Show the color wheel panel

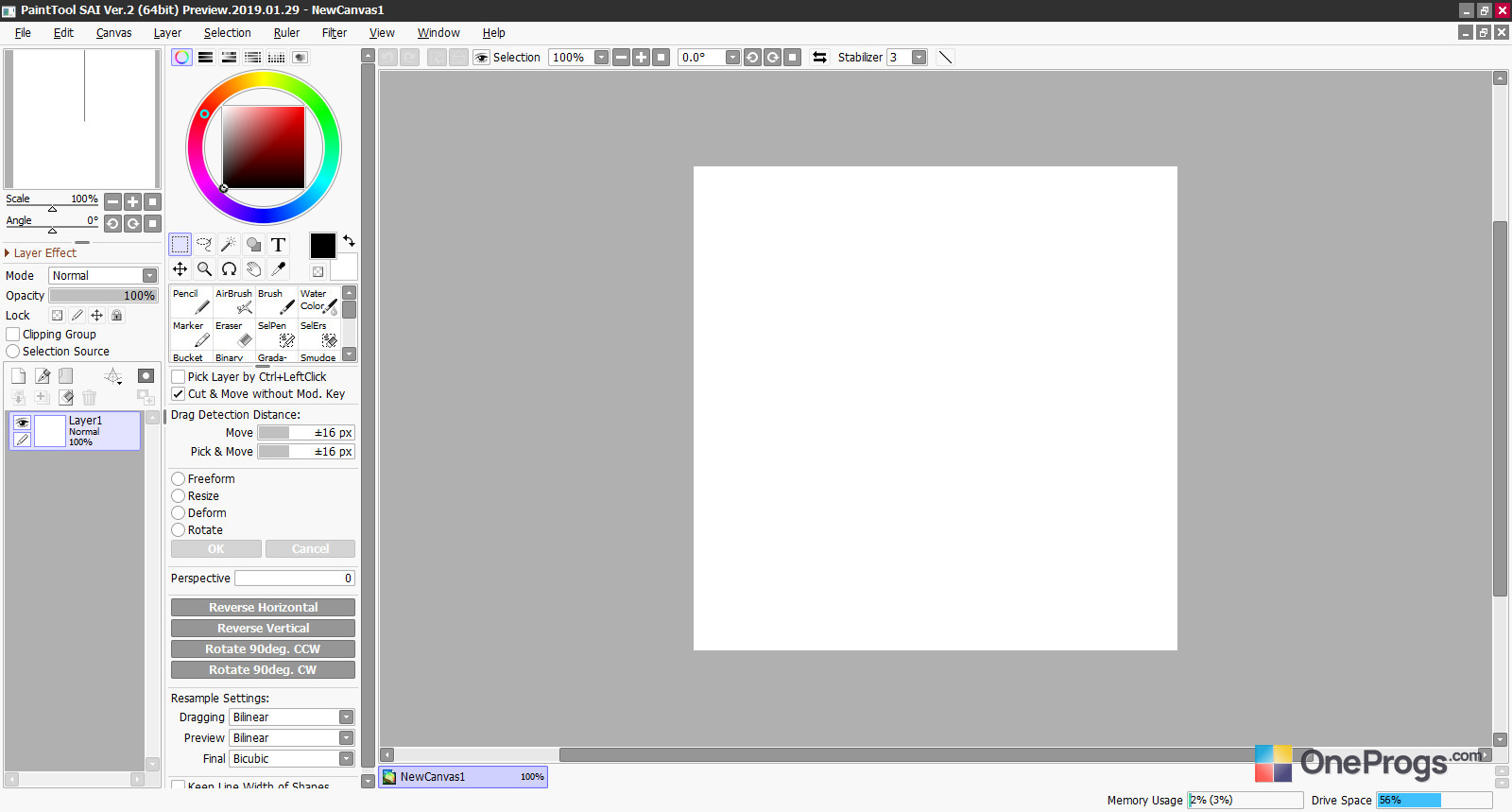point(181,58)
